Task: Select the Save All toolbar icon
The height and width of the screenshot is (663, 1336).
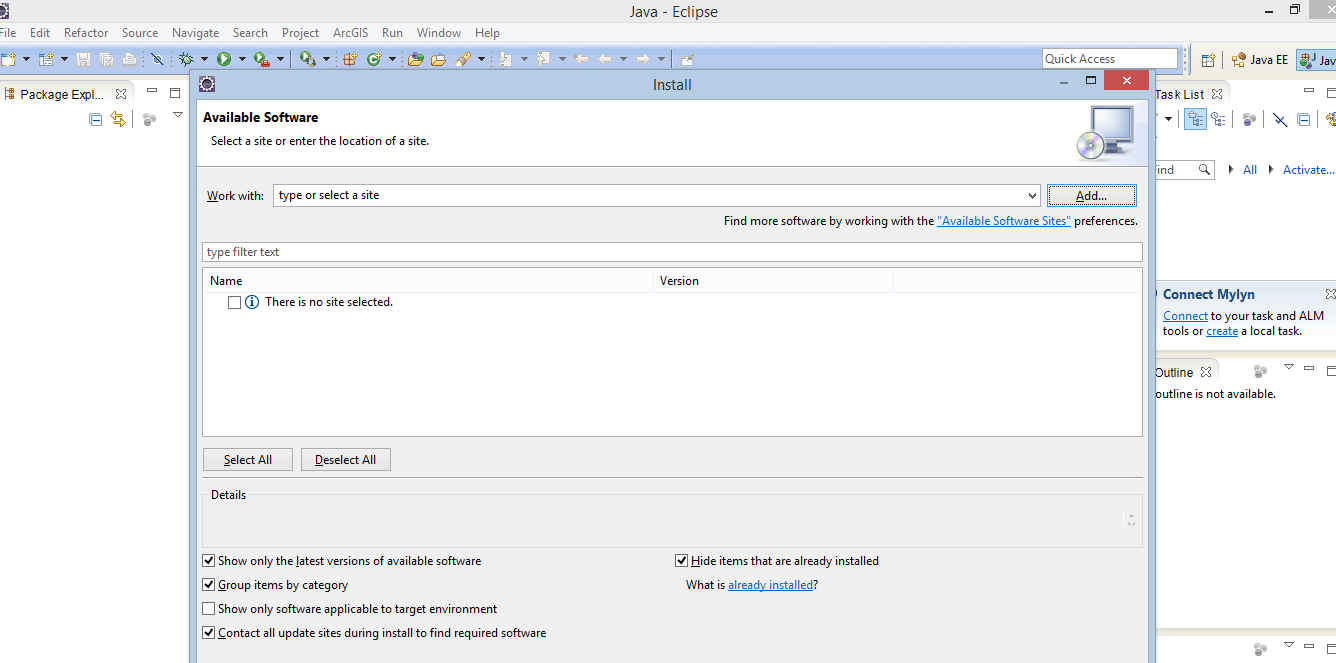Action: click(107, 58)
